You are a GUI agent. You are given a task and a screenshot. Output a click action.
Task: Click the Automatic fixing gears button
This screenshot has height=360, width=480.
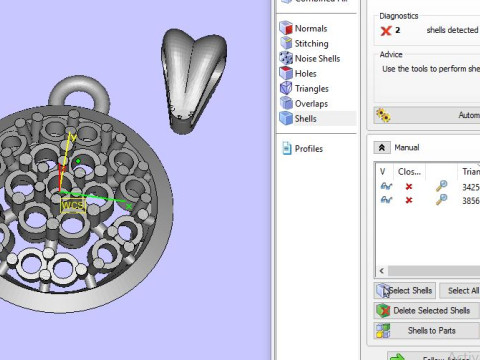[427, 115]
